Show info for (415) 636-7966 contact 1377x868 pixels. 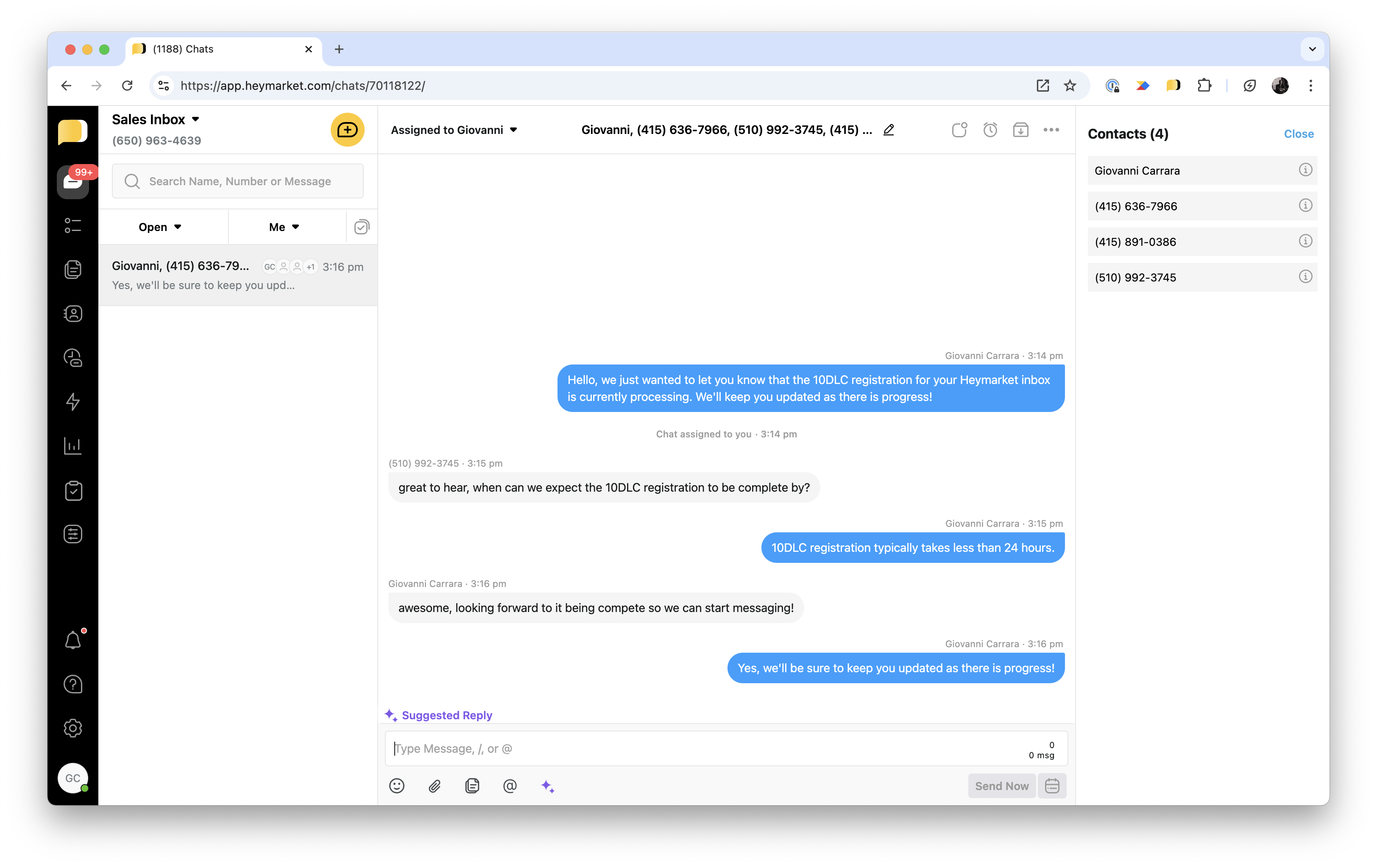1305,205
